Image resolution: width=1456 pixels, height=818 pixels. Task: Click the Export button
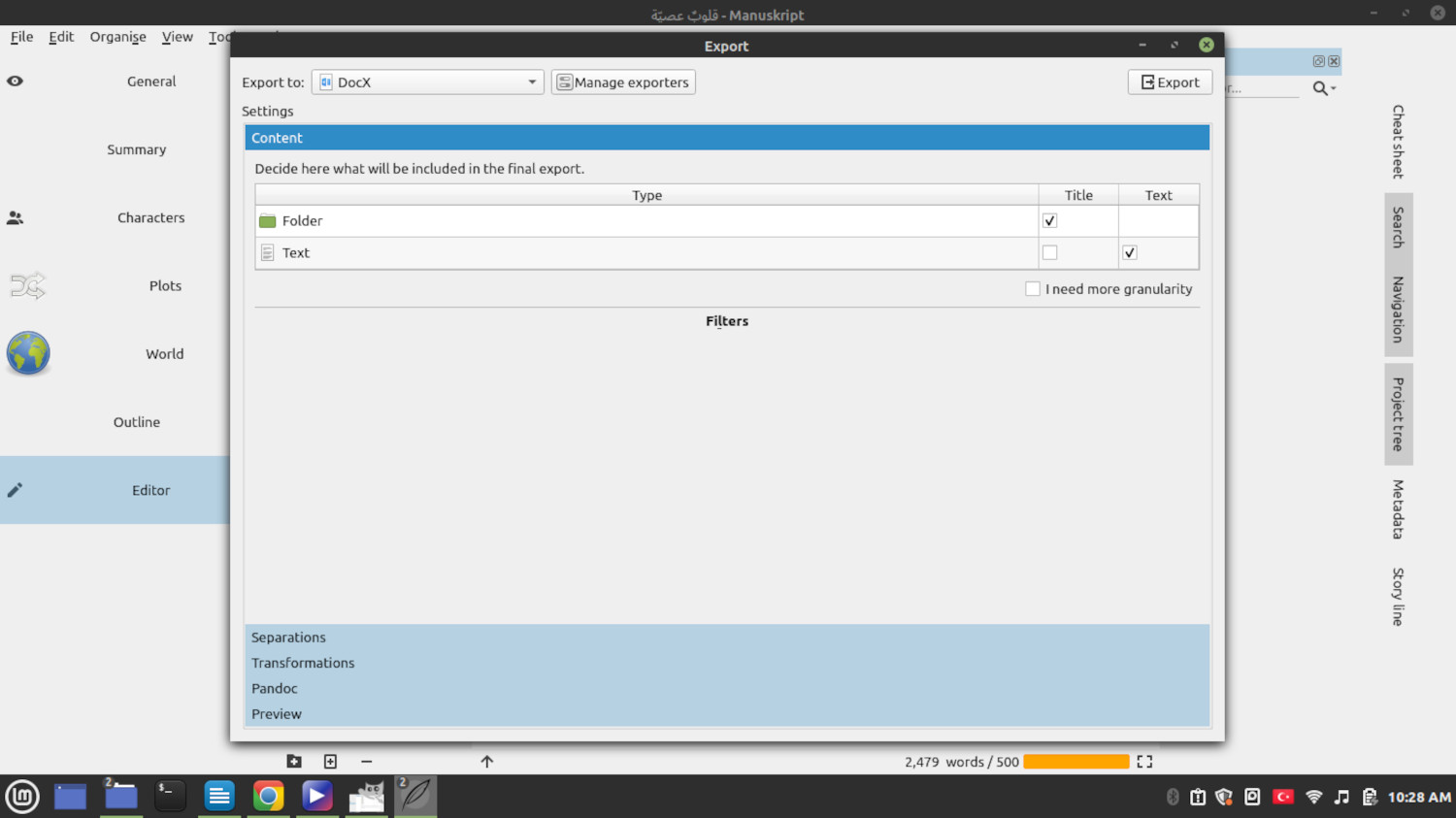(1170, 82)
